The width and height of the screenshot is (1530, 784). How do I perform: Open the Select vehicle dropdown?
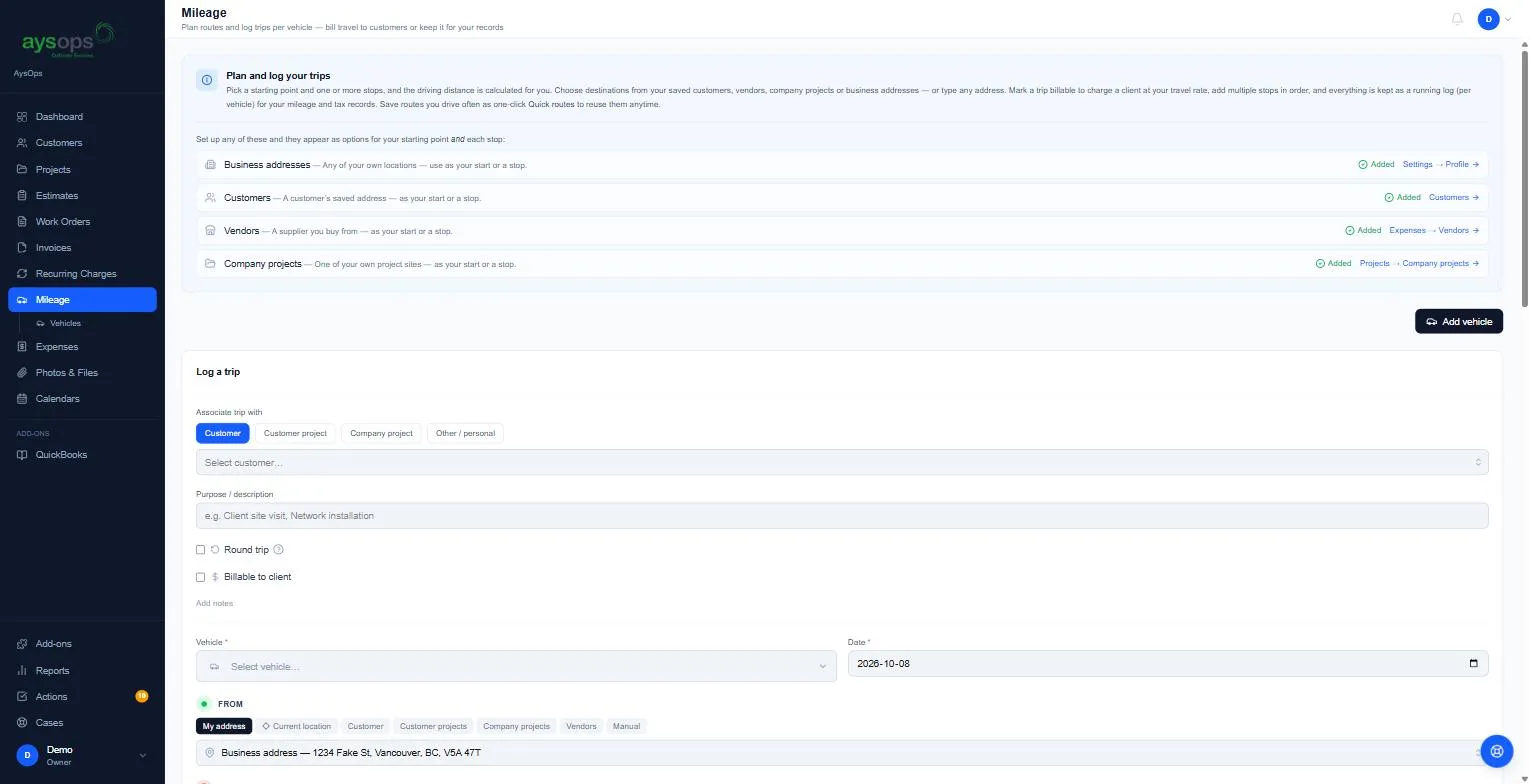point(516,666)
